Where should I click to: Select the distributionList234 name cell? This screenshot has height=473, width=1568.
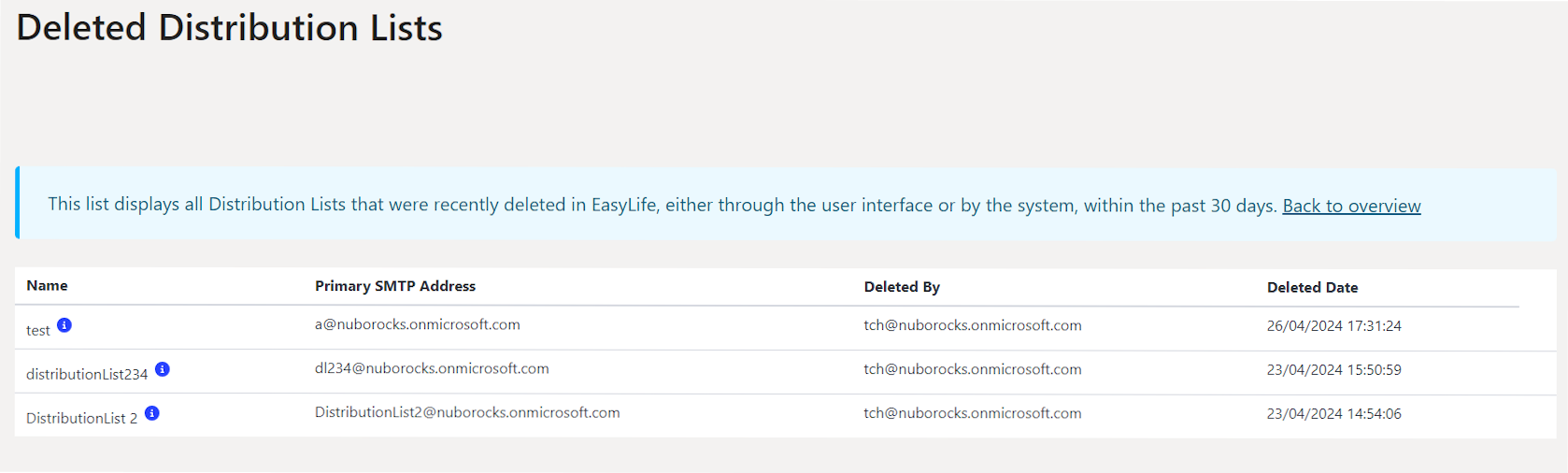[x=87, y=374]
